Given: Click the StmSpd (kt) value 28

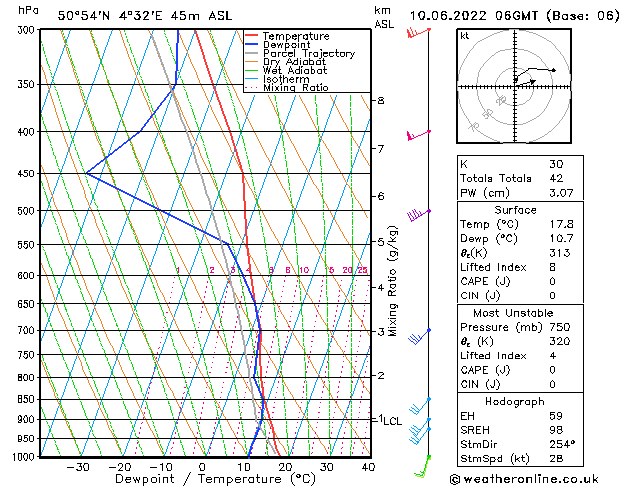Looking at the screenshot, I should click(x=556, y=458).
